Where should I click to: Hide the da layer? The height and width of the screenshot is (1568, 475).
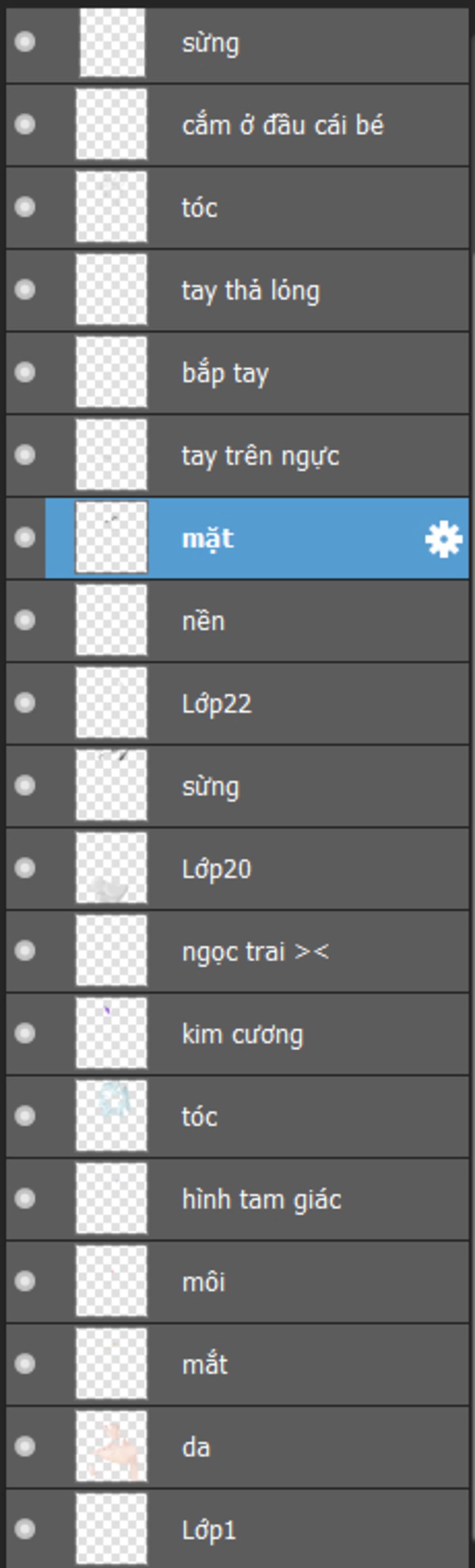coord(25,1446)
